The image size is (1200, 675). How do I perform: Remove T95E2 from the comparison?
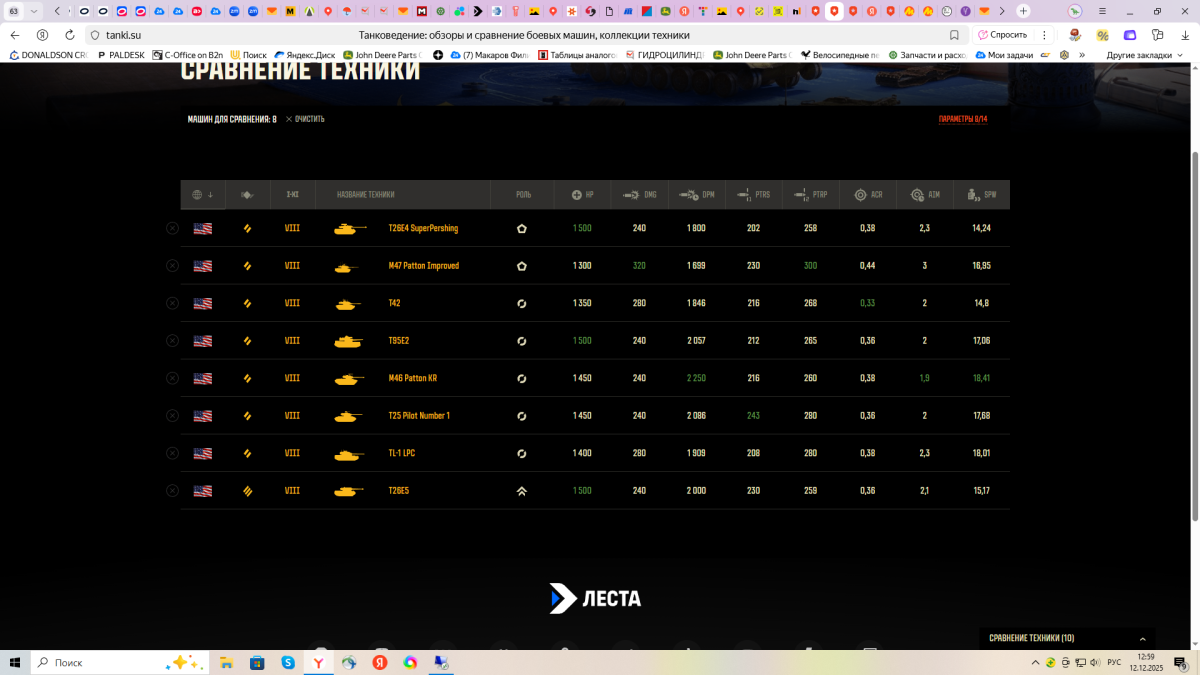(x=172, y=341)
